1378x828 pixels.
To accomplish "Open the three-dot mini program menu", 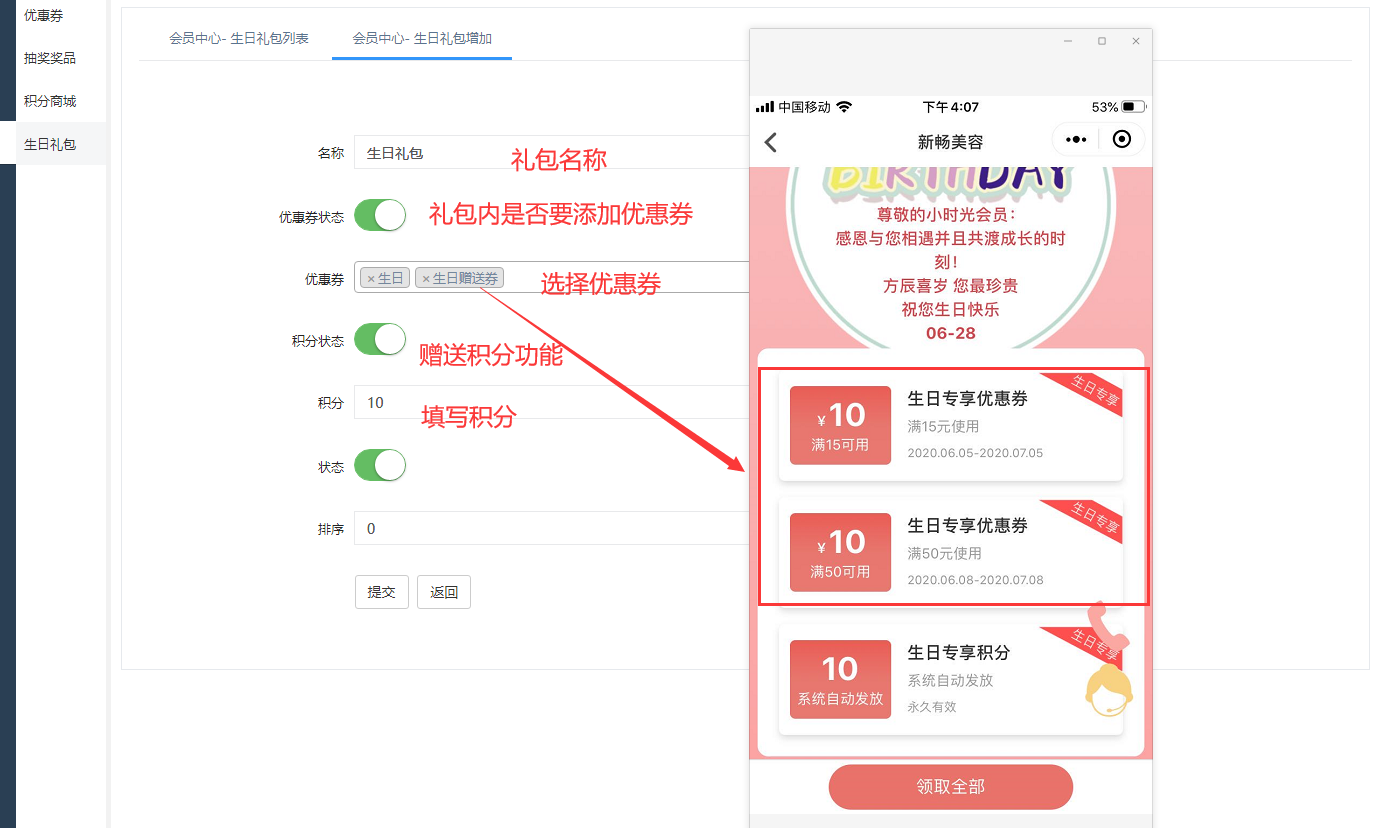I will pyautogui.click(x=1076, y=140).
